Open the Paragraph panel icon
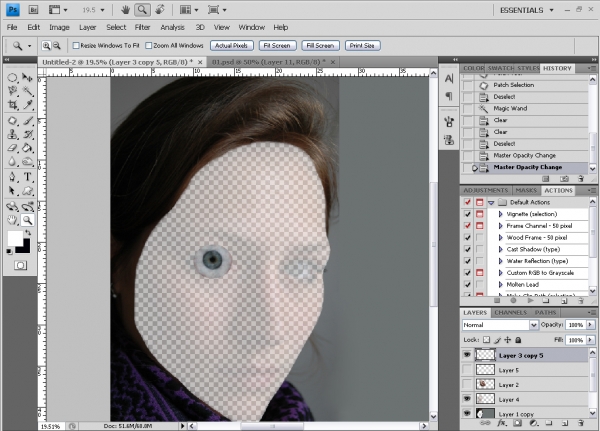The width and height of the screenshot is (600, 431). (x=449, y=96)
